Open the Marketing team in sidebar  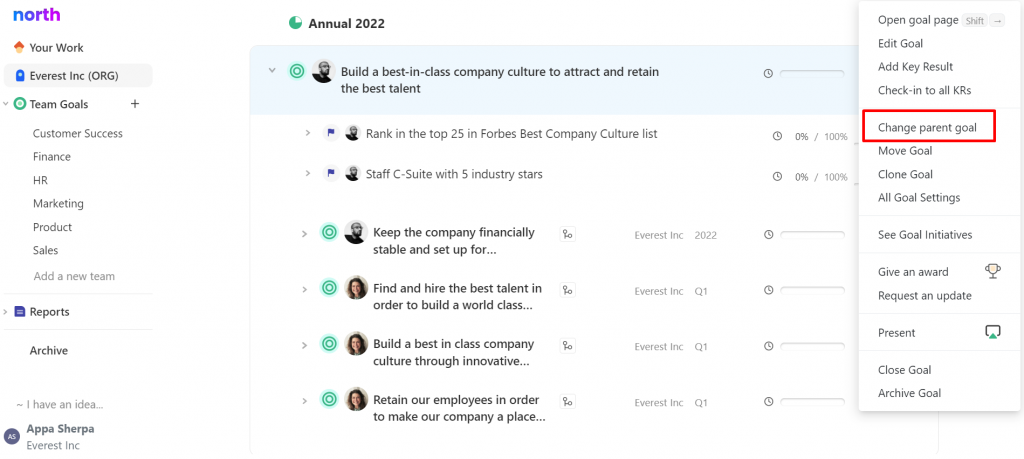click(58, 204)
